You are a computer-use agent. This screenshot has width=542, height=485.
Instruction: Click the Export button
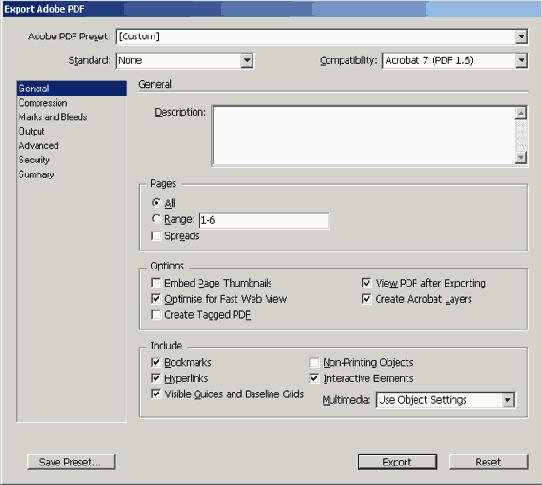397,462
